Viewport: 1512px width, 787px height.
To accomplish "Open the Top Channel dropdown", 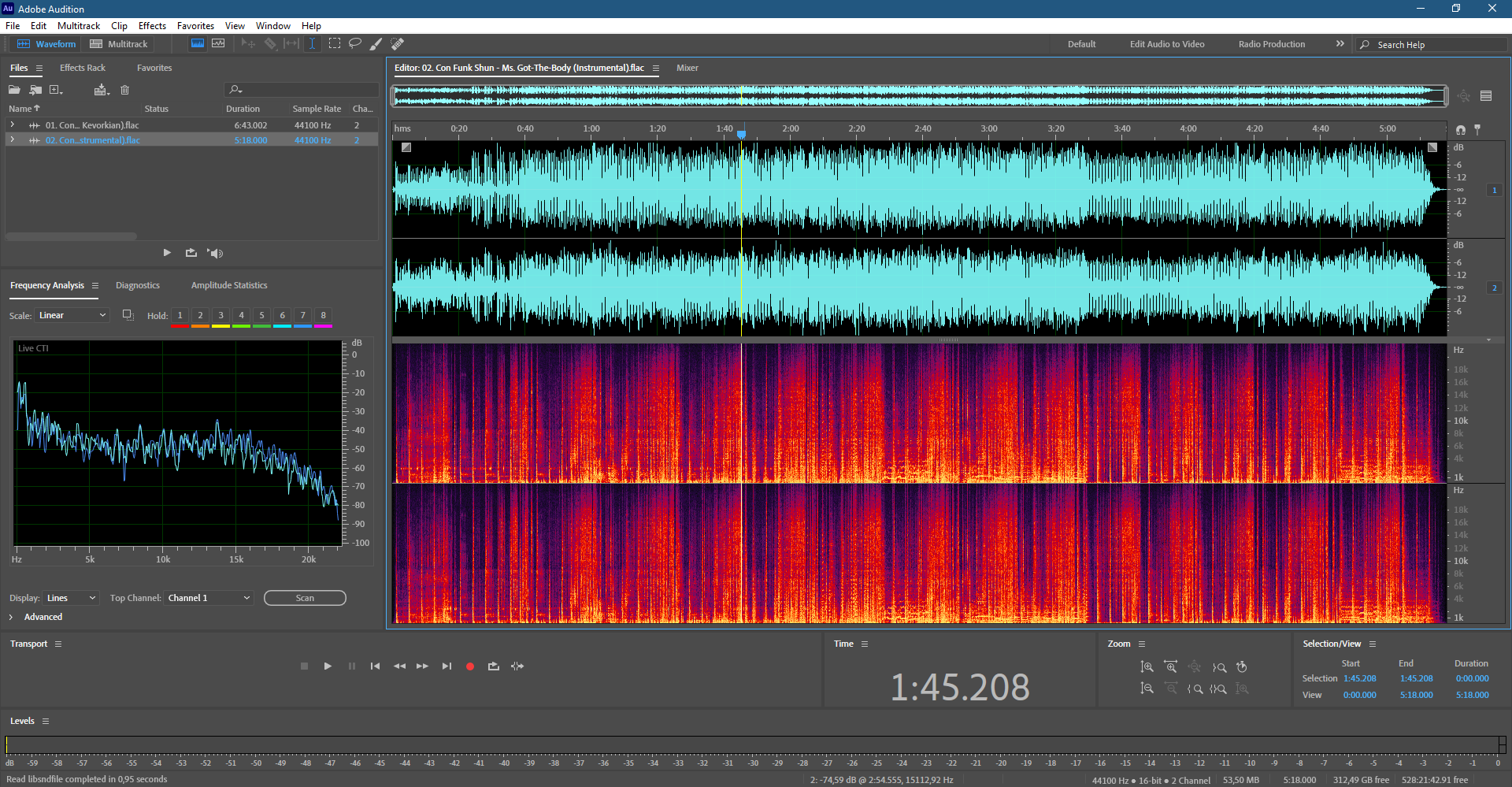I will pyautogui.click(x=209, y=598).
